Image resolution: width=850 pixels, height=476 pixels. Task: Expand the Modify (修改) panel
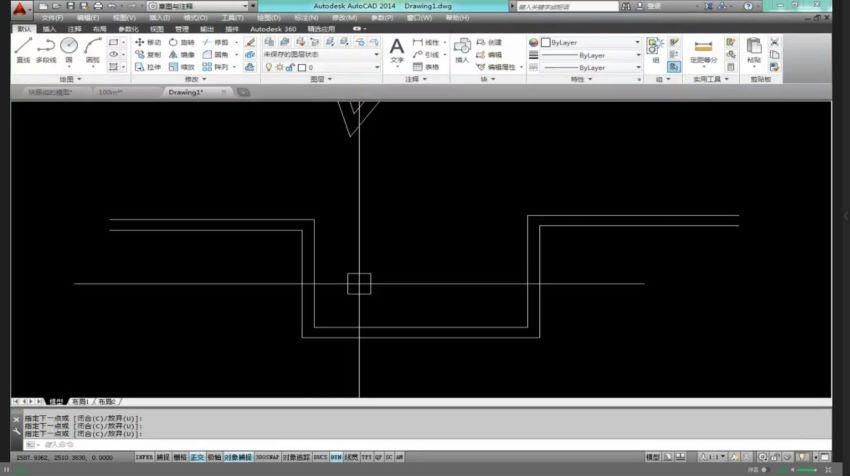click(x=196, y=79)
